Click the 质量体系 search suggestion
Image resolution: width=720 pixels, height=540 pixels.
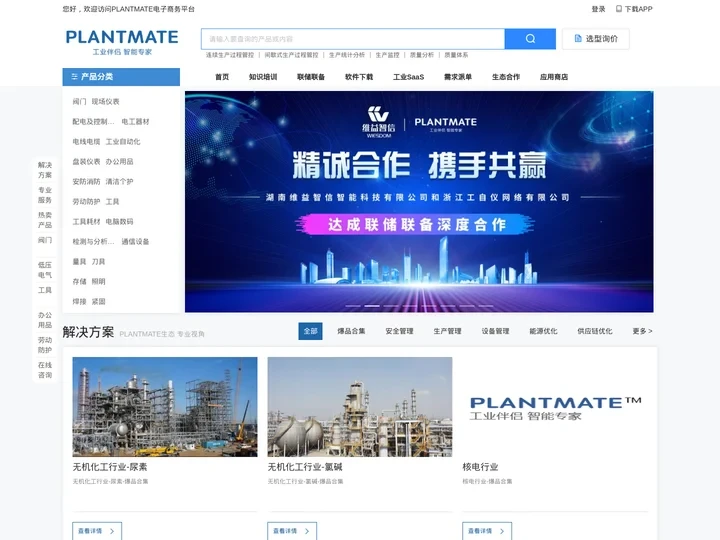[456, 55]
